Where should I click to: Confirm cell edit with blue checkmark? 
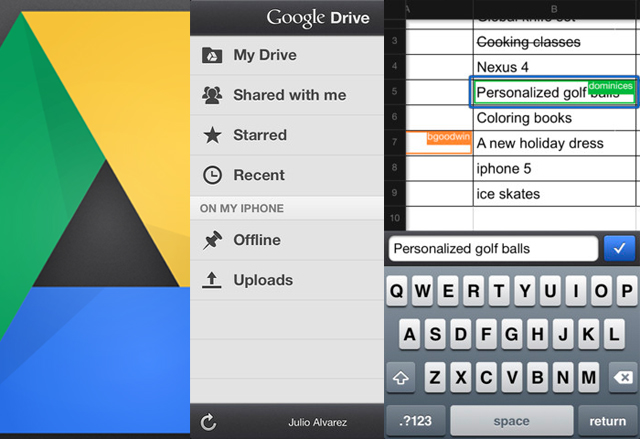pos(619,248)
